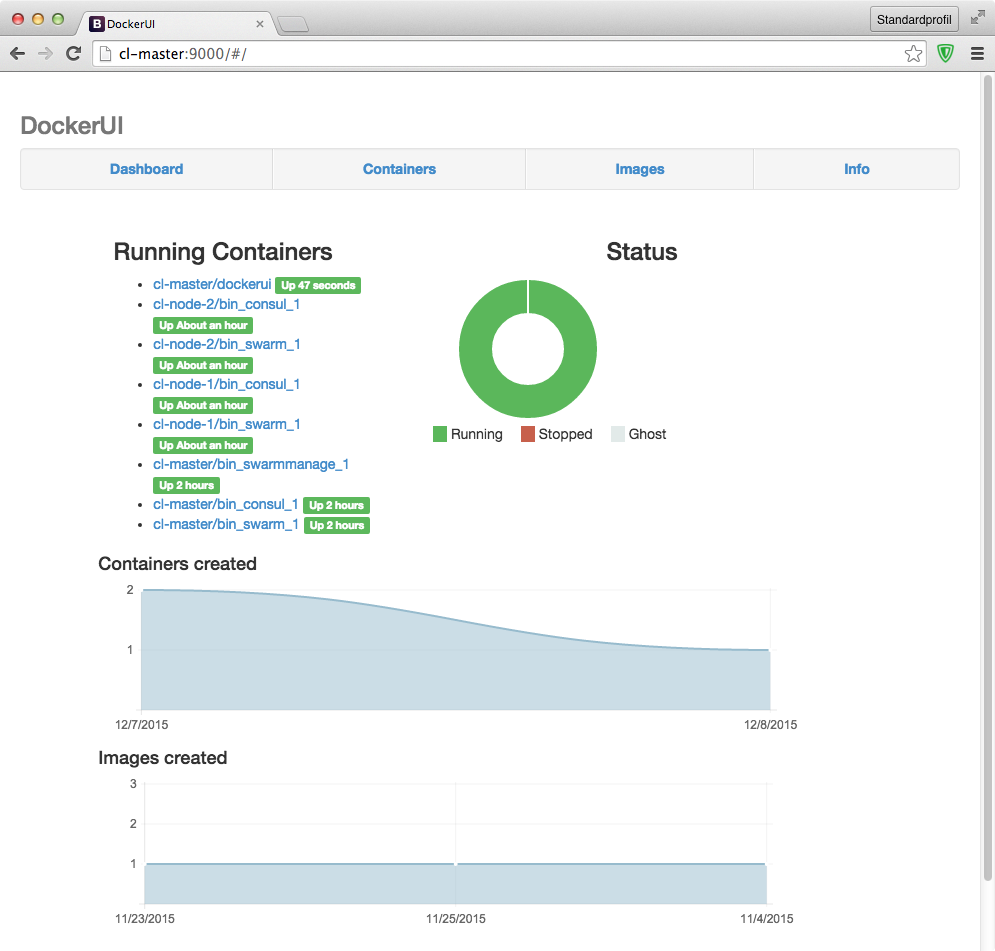Open the Standardprofil profile button
Viewport: 995px width, 951px height.
[914, 19]
